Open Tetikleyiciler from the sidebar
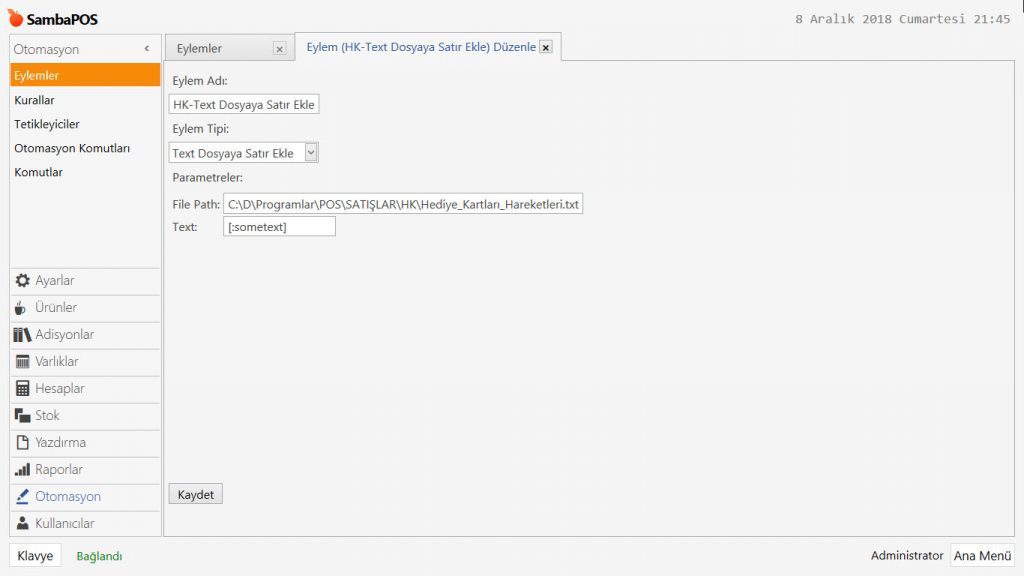This screenshot has width=1024, height=576. (x=47, y=124)
